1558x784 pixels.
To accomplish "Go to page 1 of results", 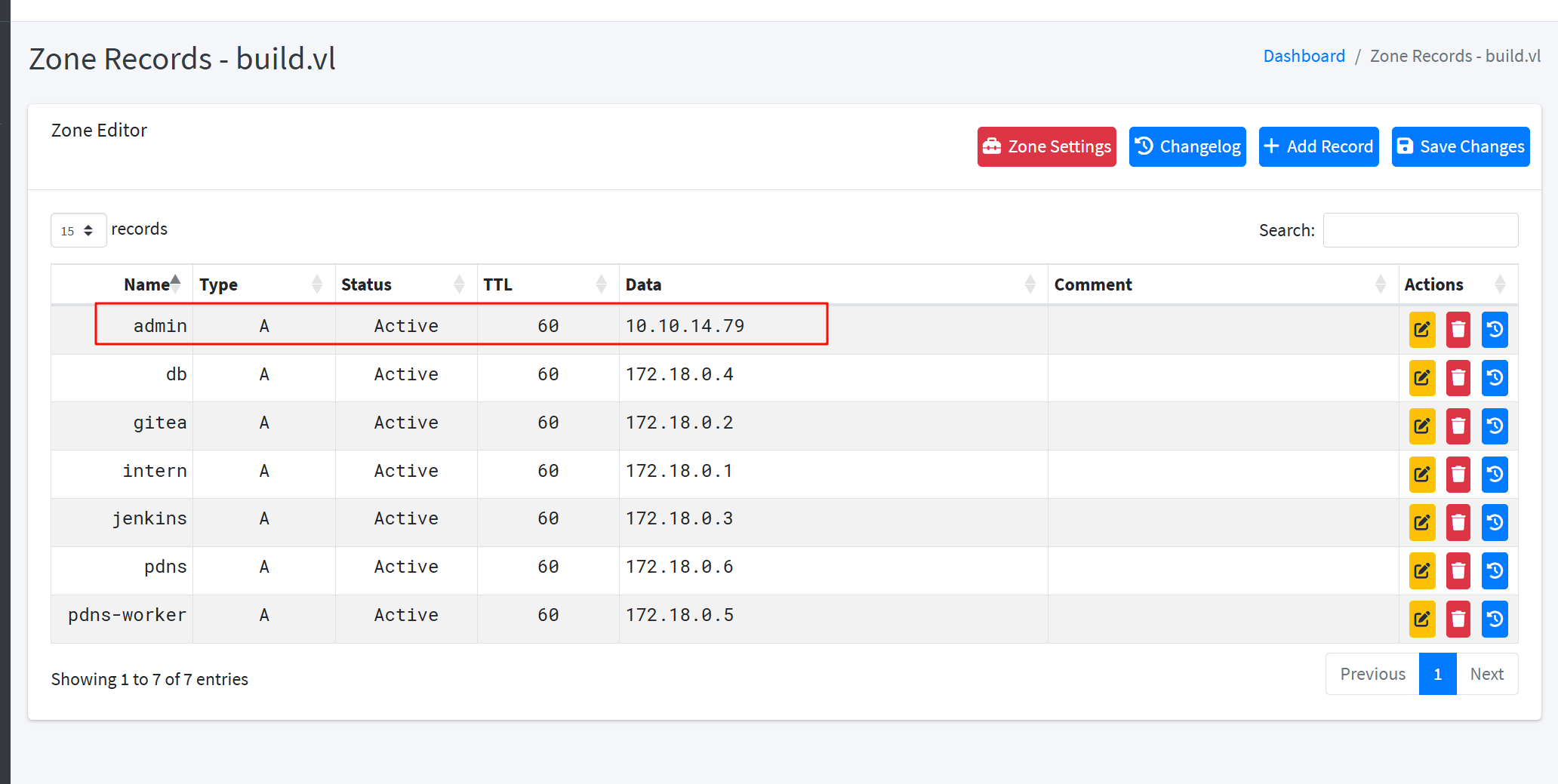I will point(1437,674).
